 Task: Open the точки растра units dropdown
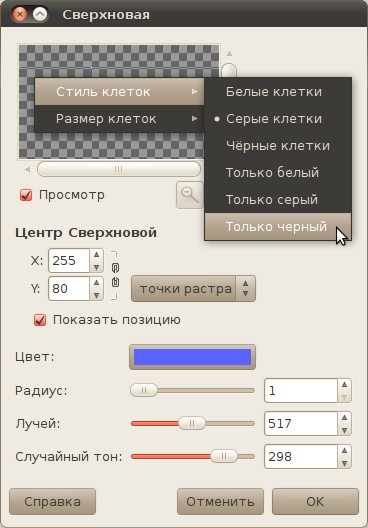[x=193, y=289]
